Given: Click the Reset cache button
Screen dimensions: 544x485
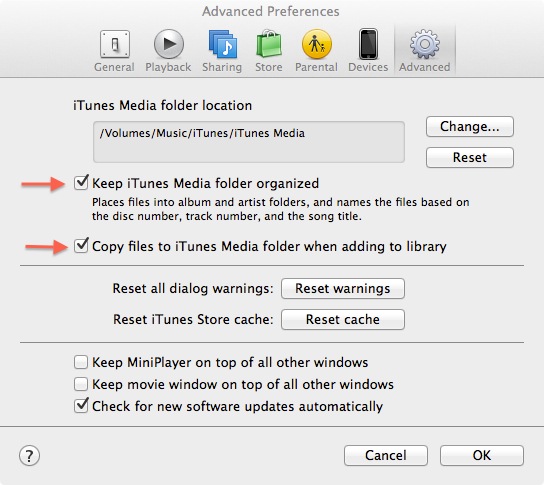Looking at the screenshot, I should click(343, 319).
